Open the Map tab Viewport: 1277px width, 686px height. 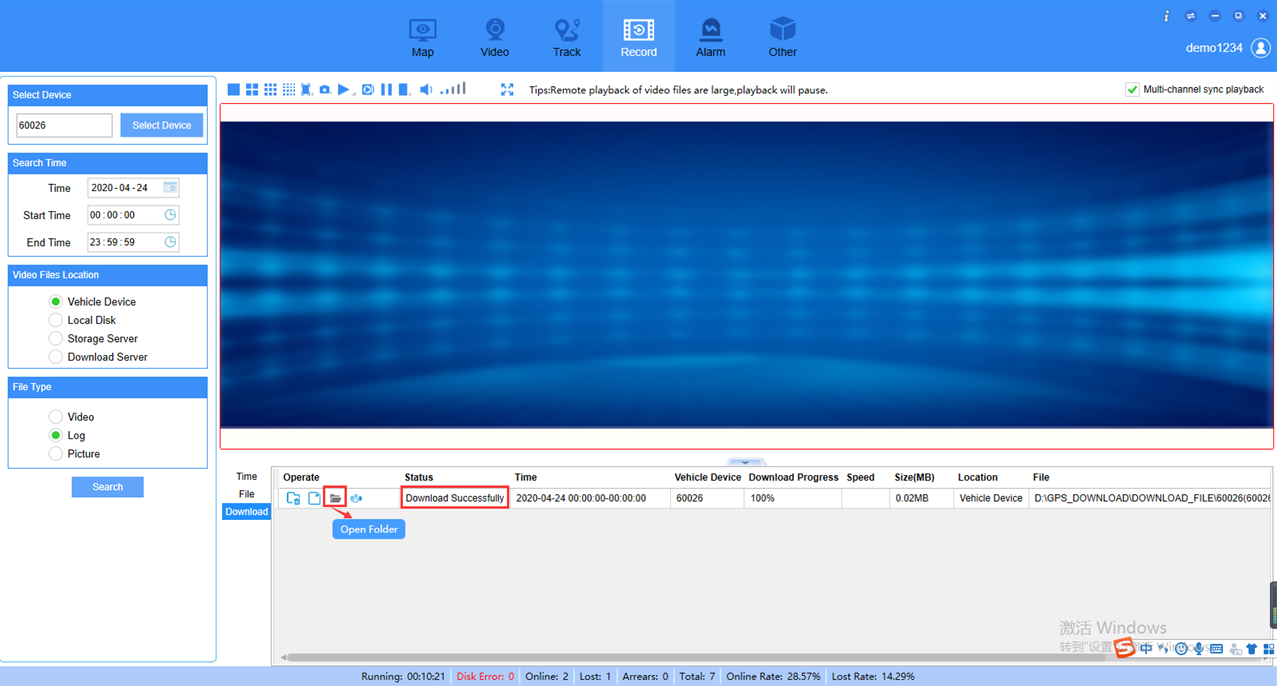(423, 38)
